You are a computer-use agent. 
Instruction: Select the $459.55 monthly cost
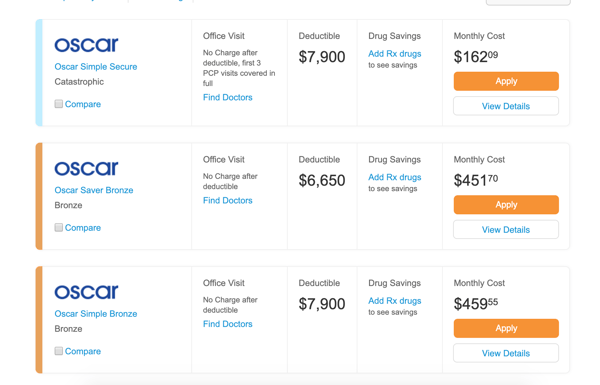[x=476, y=304]
